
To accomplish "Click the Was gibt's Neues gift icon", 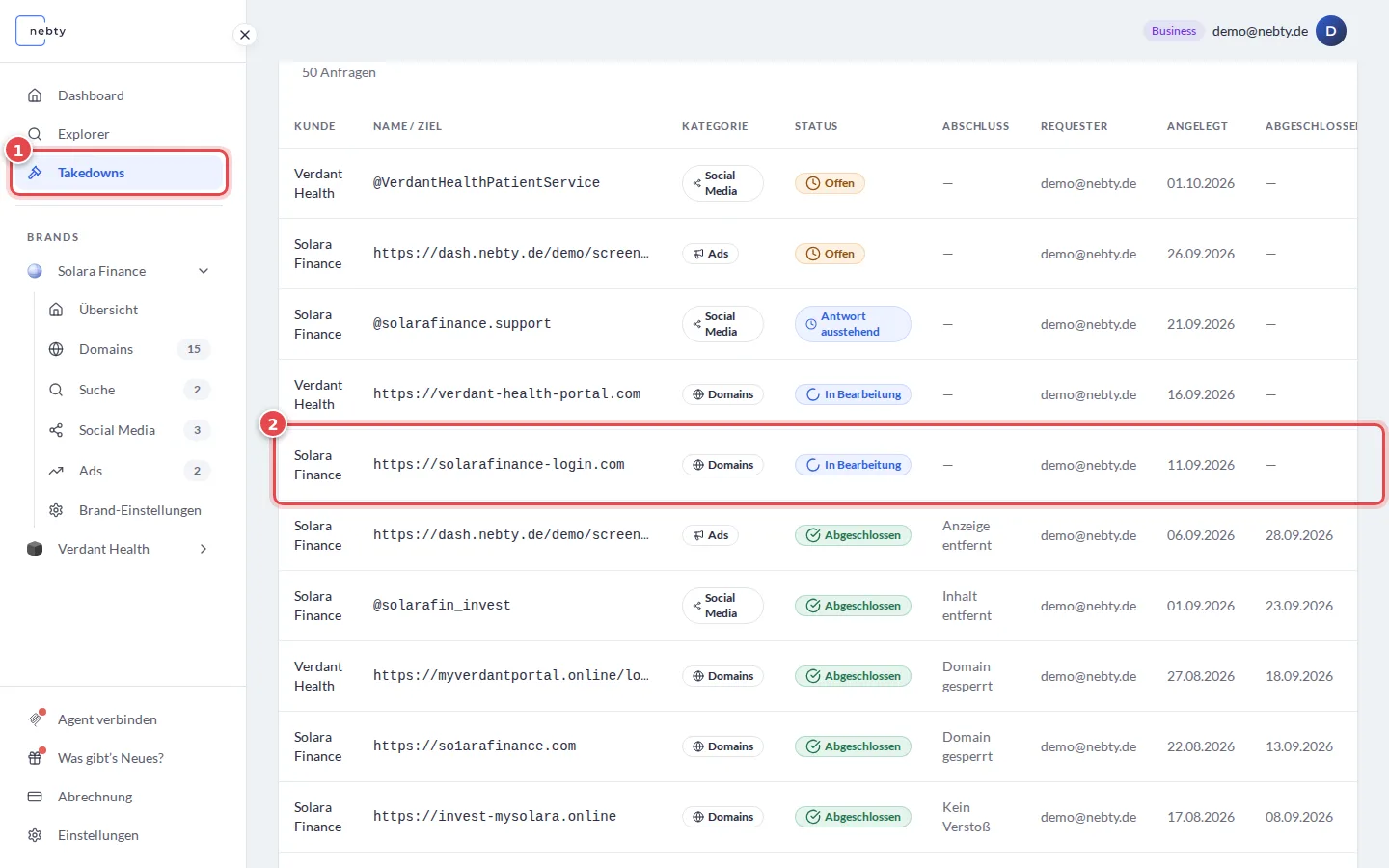I will point(36,758).
